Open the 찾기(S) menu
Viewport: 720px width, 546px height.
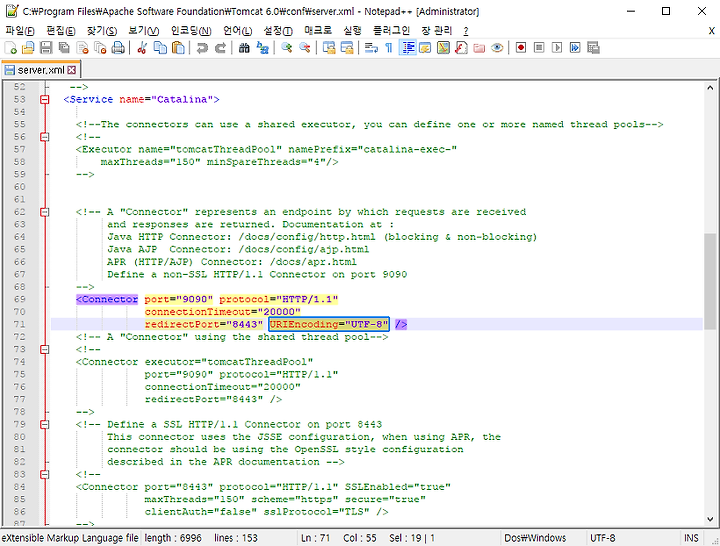click(102, 31)
